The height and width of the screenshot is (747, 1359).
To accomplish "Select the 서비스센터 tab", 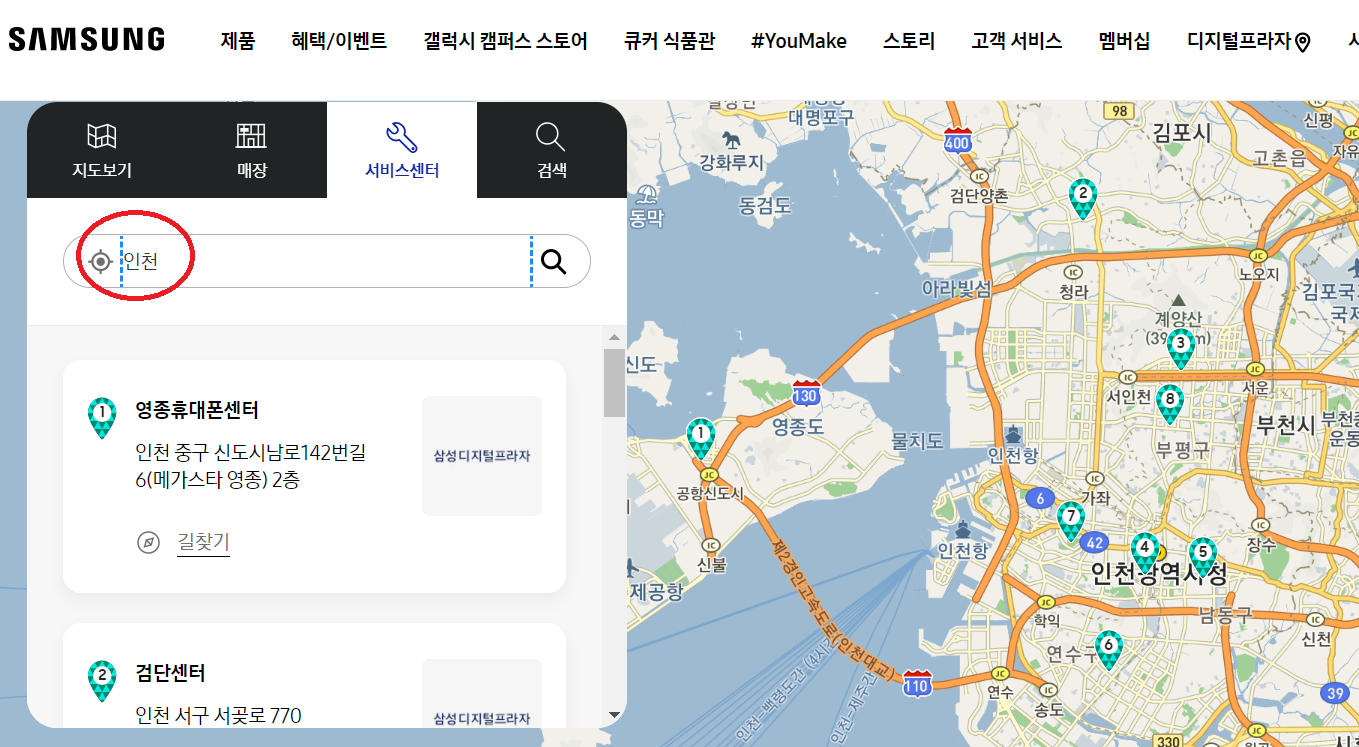I will point(402,150).
